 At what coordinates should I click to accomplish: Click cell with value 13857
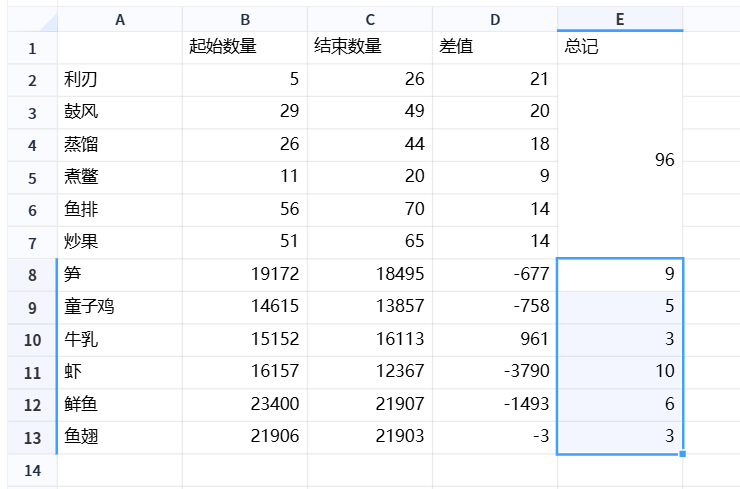tap(370, 307)
